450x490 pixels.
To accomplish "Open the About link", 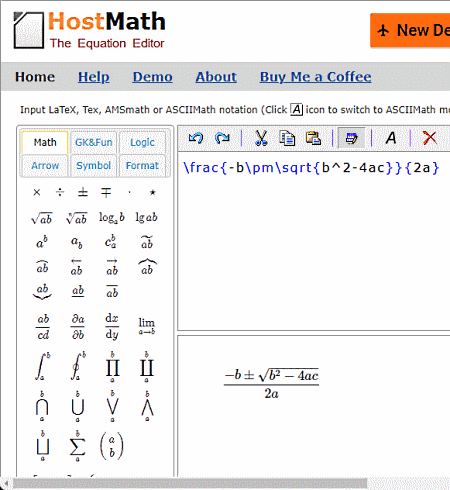I will (x=216, y=77).
